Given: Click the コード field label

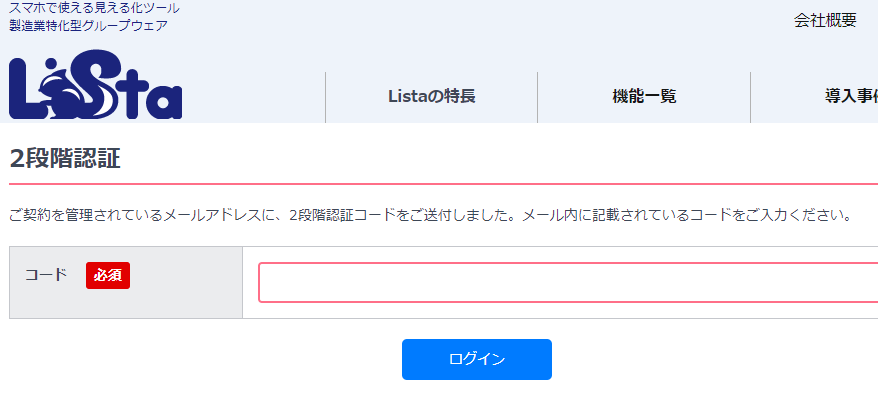Looking at the screenshot, I should [45, 275].
